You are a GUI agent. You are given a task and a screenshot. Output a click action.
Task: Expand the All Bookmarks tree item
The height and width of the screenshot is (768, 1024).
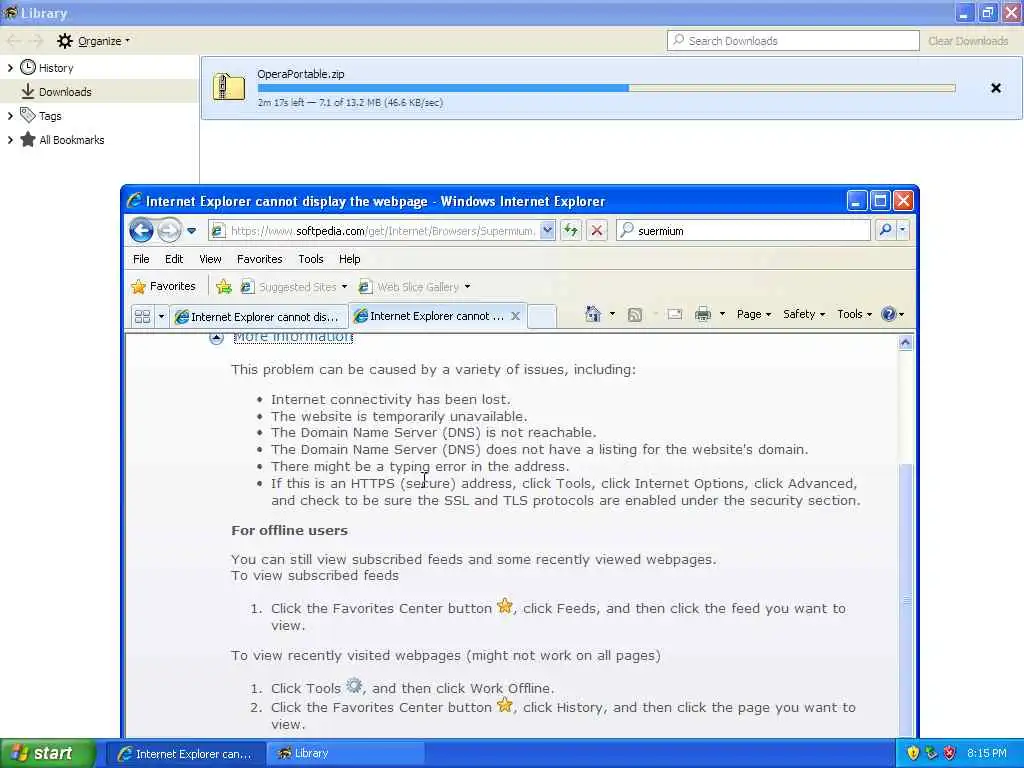[10, 140]
